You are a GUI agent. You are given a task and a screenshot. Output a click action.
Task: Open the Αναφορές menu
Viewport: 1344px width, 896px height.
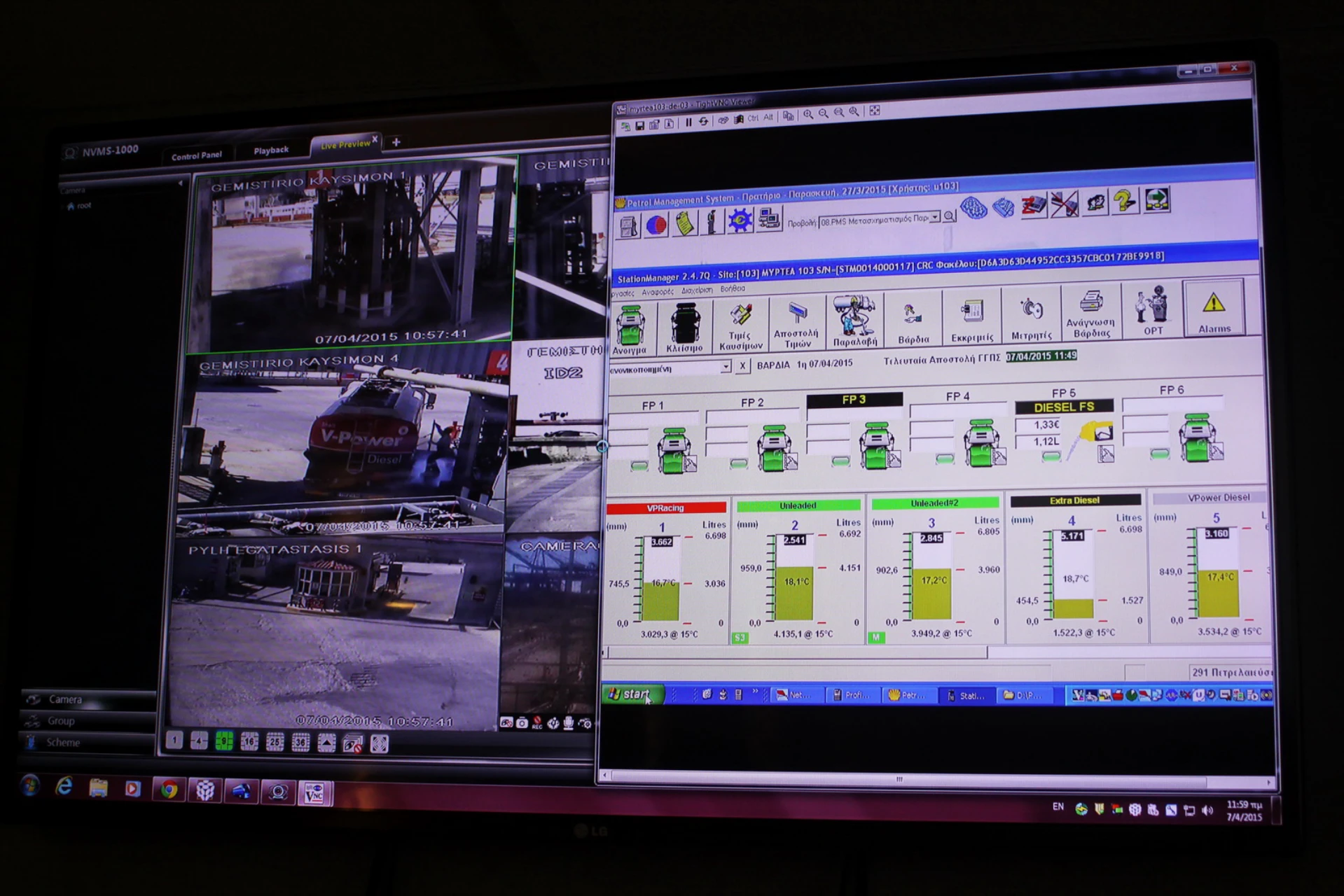tap(657, 292)
